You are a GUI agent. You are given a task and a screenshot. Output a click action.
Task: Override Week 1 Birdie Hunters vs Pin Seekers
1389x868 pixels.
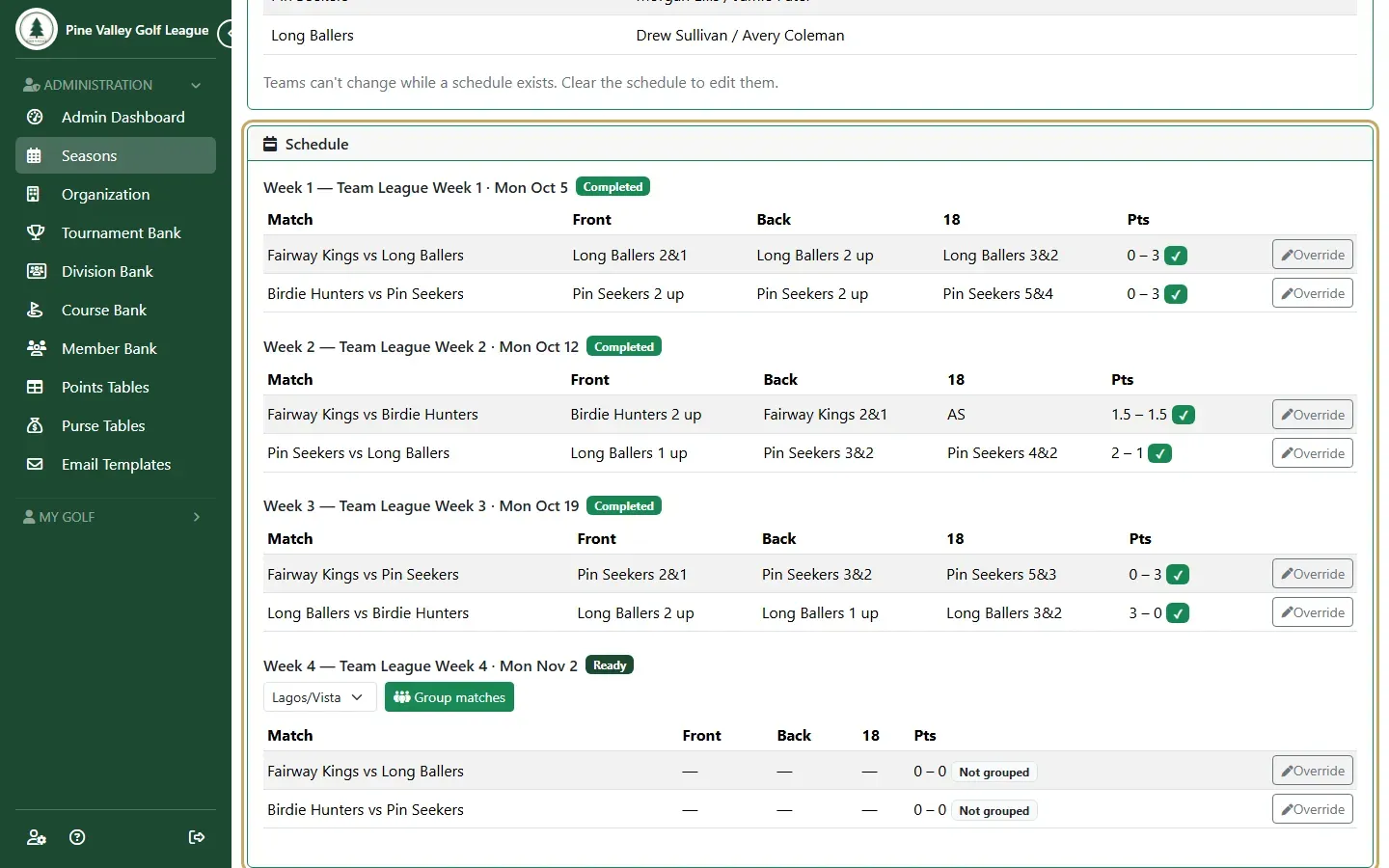click(x=1313, y=293)
